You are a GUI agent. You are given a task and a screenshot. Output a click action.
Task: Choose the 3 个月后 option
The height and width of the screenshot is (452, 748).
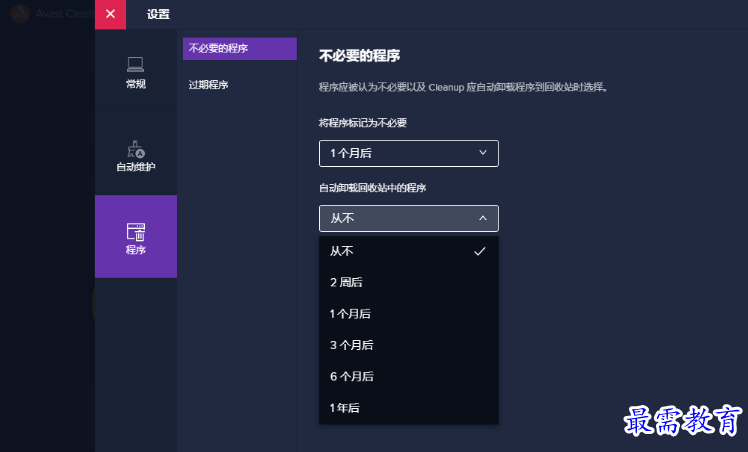pos(409,345)
